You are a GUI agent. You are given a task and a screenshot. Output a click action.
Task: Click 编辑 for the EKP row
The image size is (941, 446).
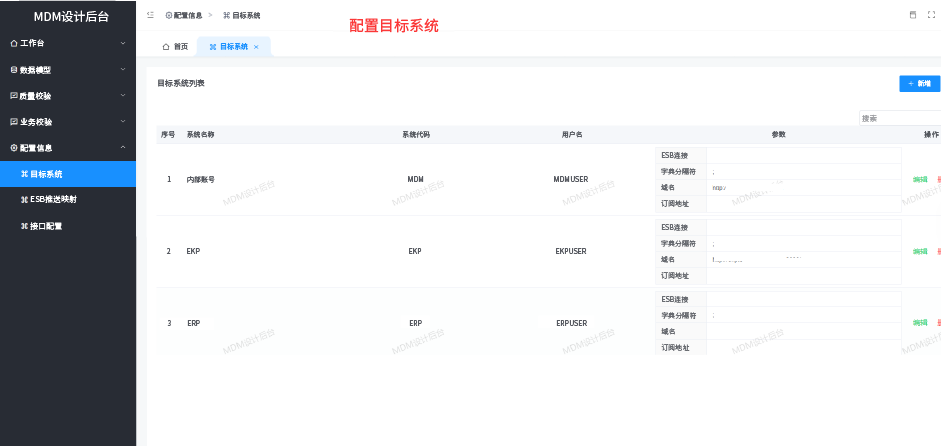coord(920,251)
